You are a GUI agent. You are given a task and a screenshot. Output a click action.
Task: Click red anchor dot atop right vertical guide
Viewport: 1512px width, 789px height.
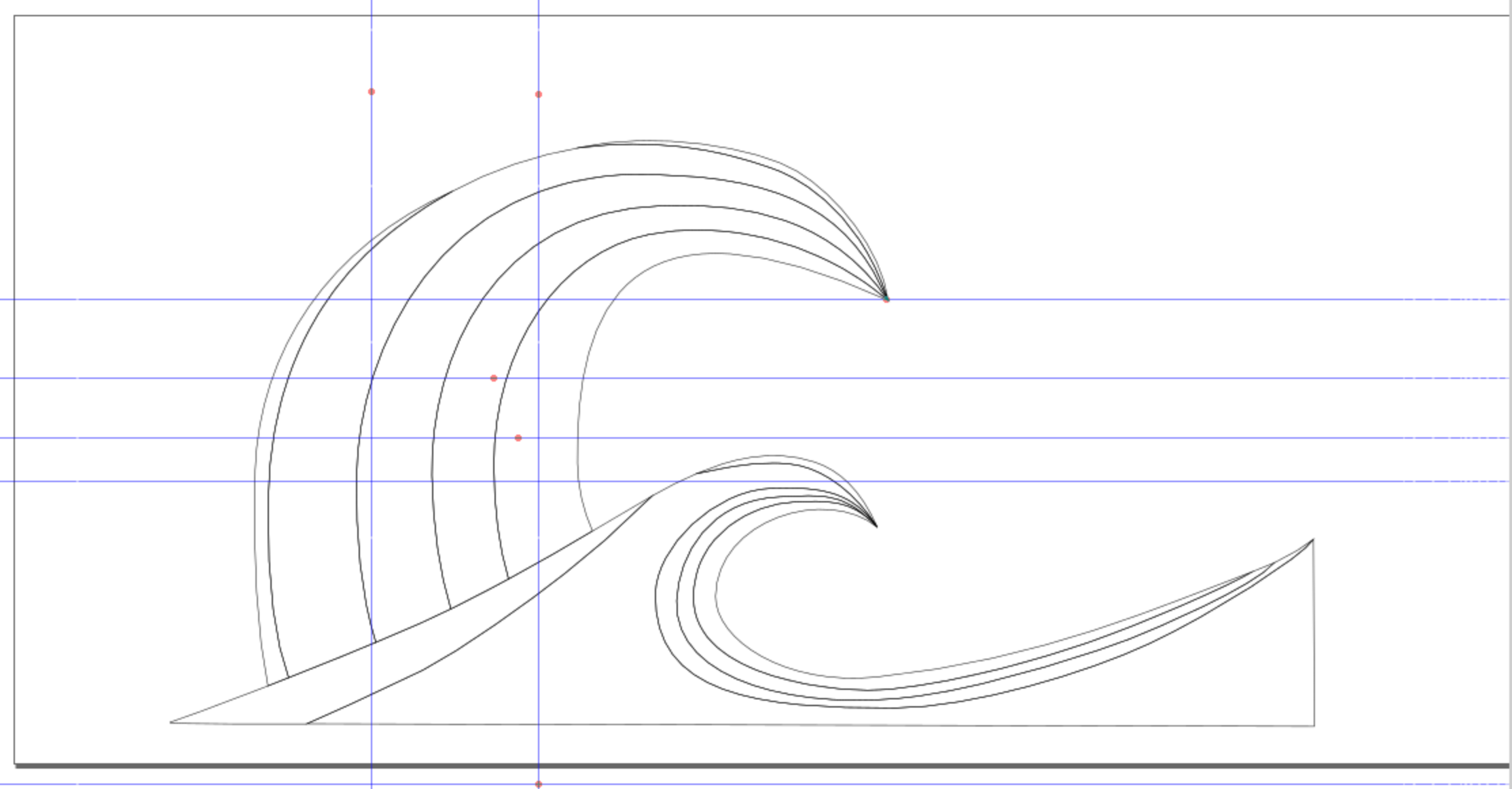pos(539,94)
